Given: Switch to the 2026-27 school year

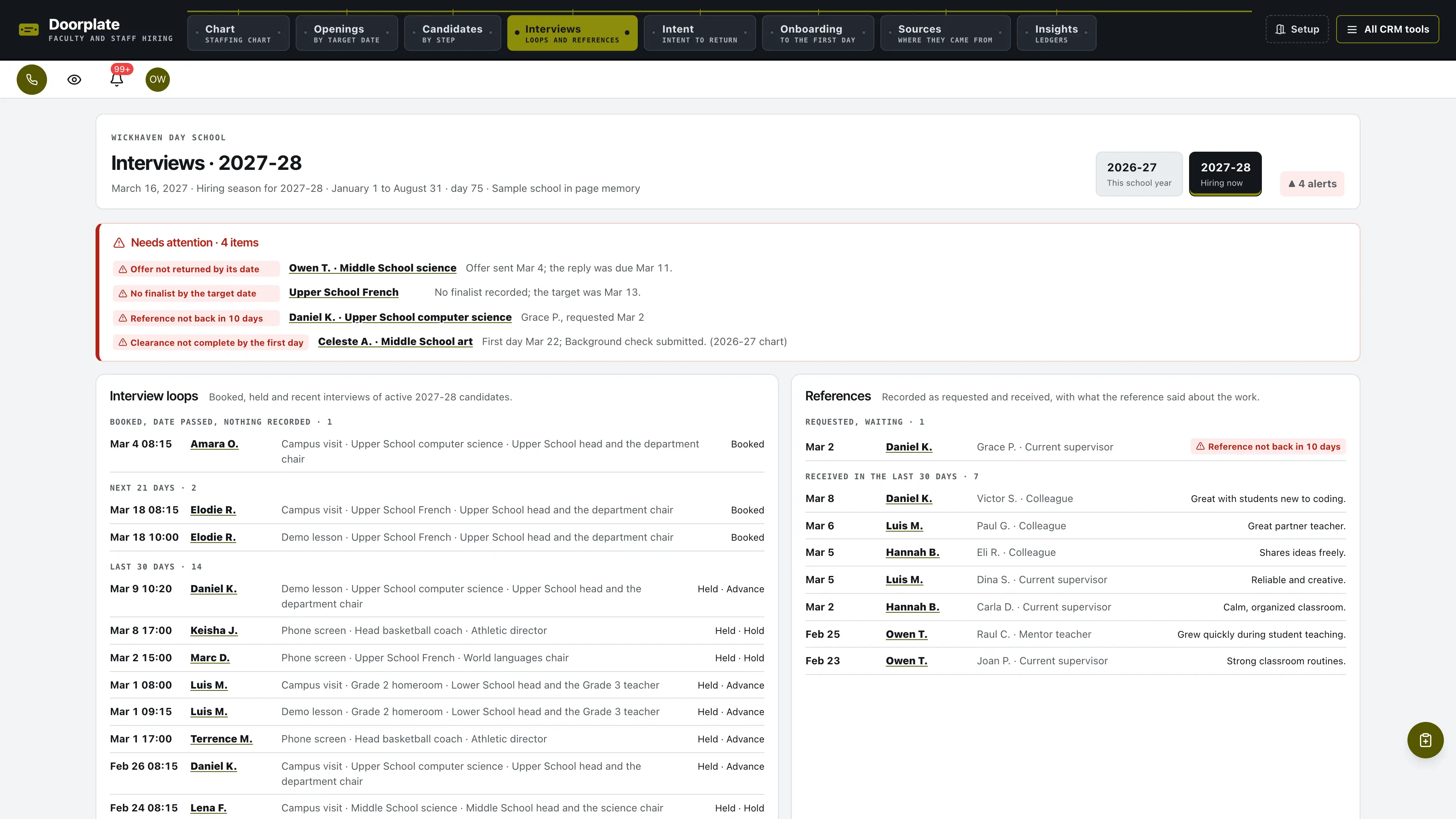Looking at the screenshot, I should (x=1139, y=174).
